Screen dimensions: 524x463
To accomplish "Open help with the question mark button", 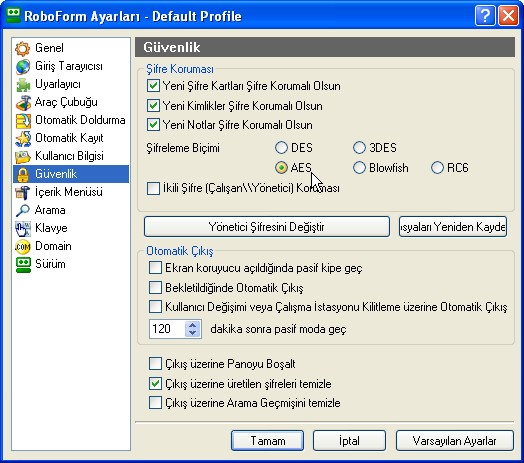I will [x=485, y=16].
